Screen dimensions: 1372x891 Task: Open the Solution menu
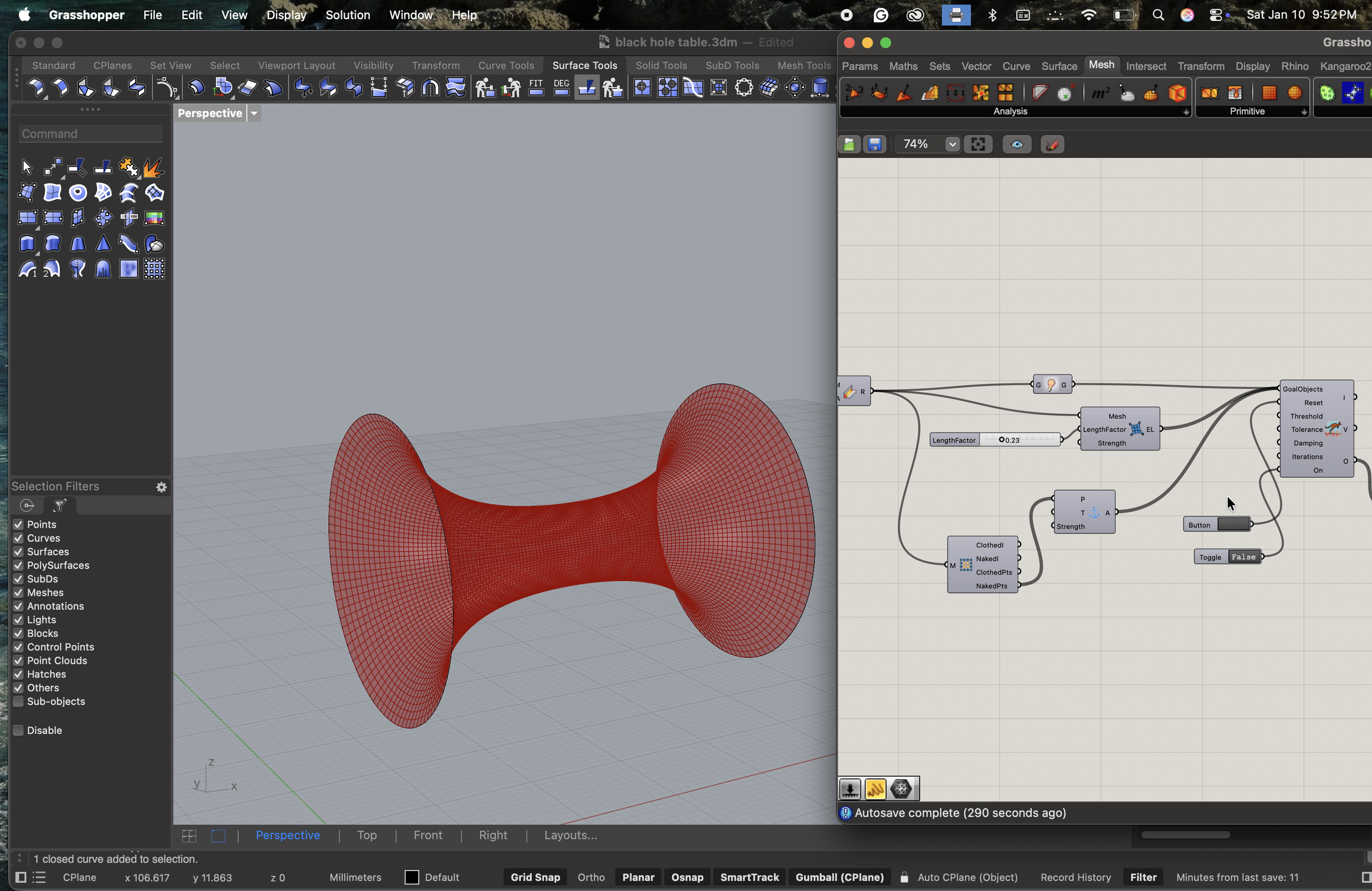pos(347,15)
